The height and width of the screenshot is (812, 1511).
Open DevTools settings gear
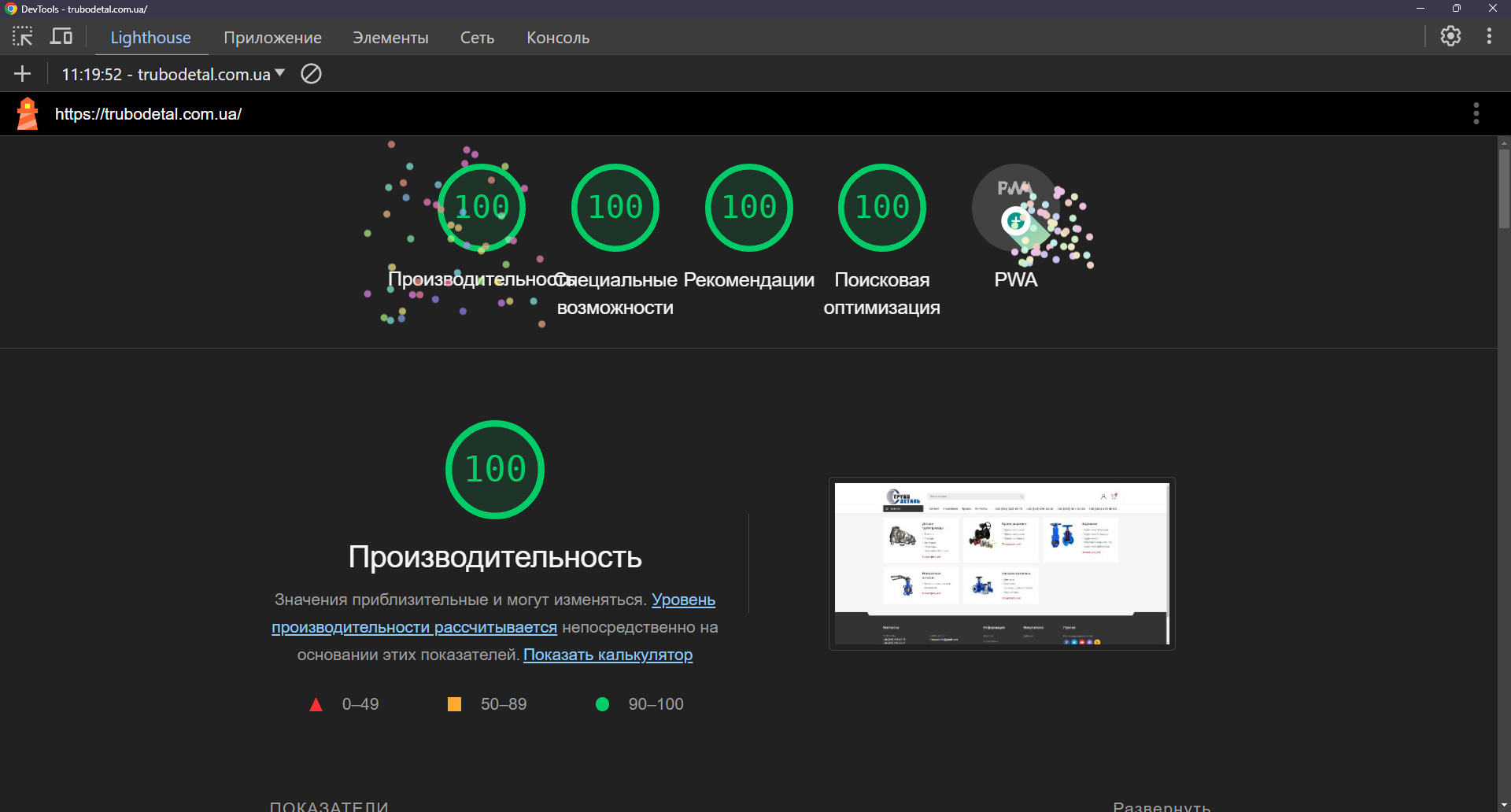1450,36
